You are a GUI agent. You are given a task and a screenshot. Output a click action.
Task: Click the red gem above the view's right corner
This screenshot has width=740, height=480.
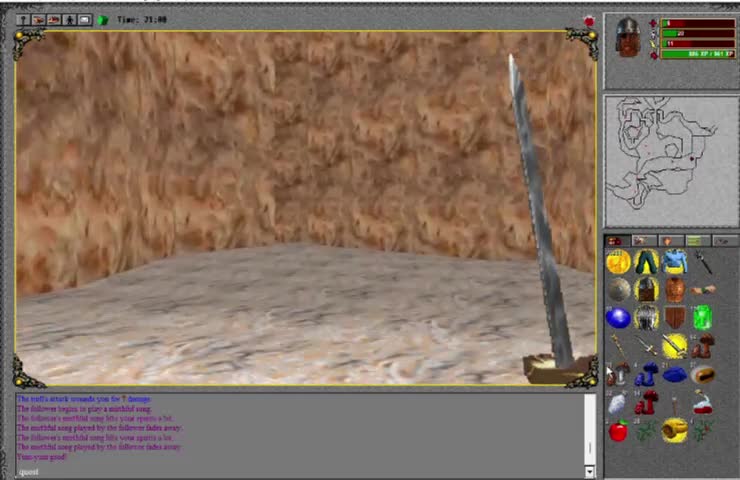pos(589,21)
